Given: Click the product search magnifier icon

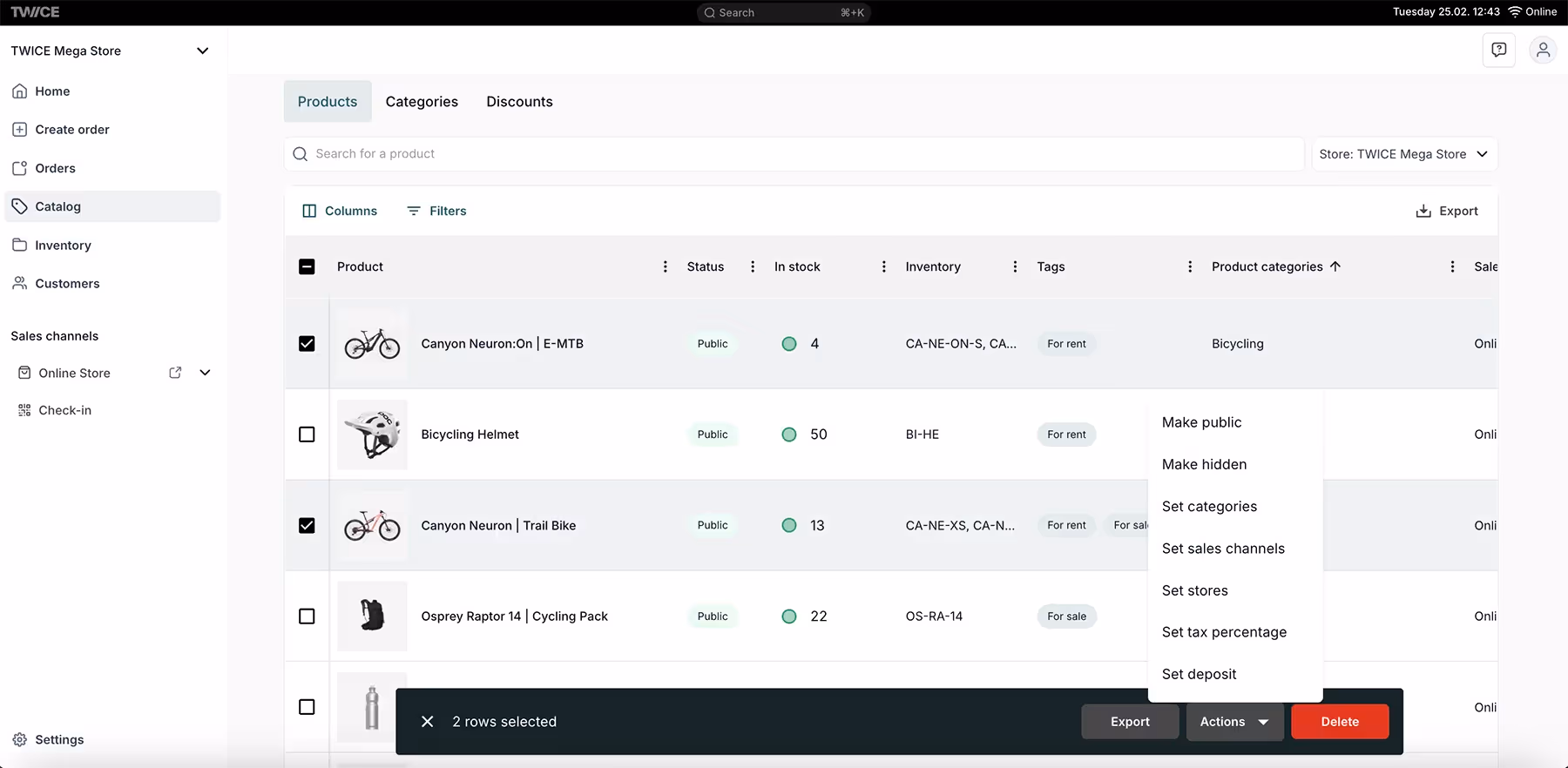Looking at the screenshot, I should click(301, 154).
